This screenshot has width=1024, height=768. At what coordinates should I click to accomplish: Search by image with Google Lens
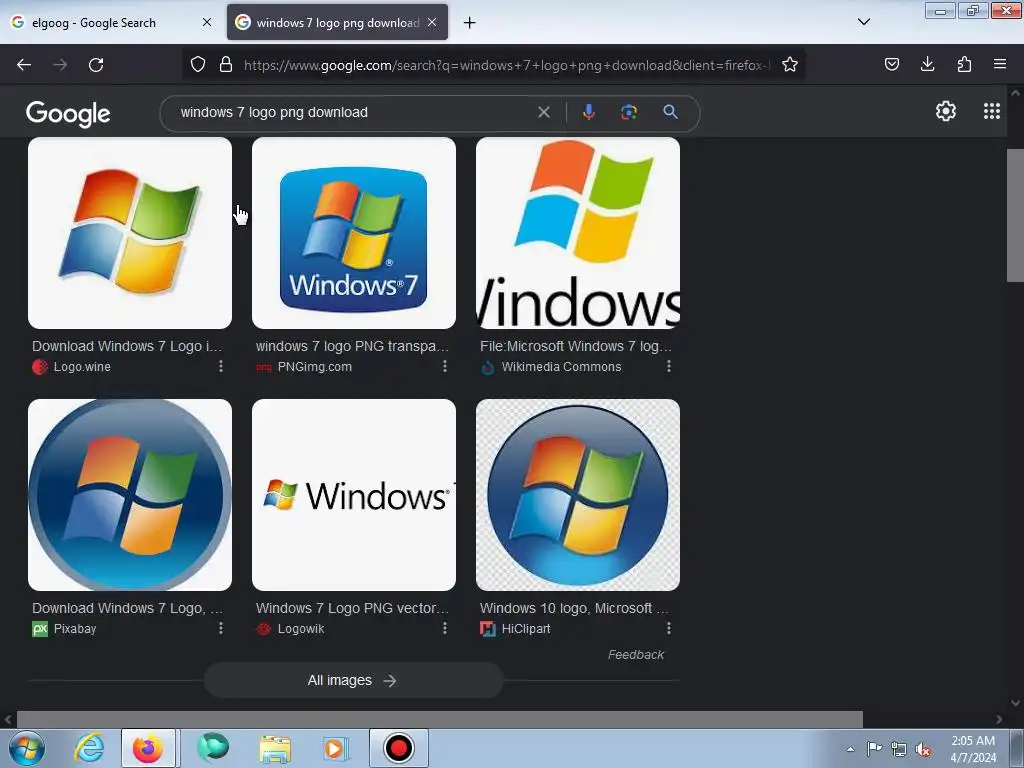(x=629, y=112)
